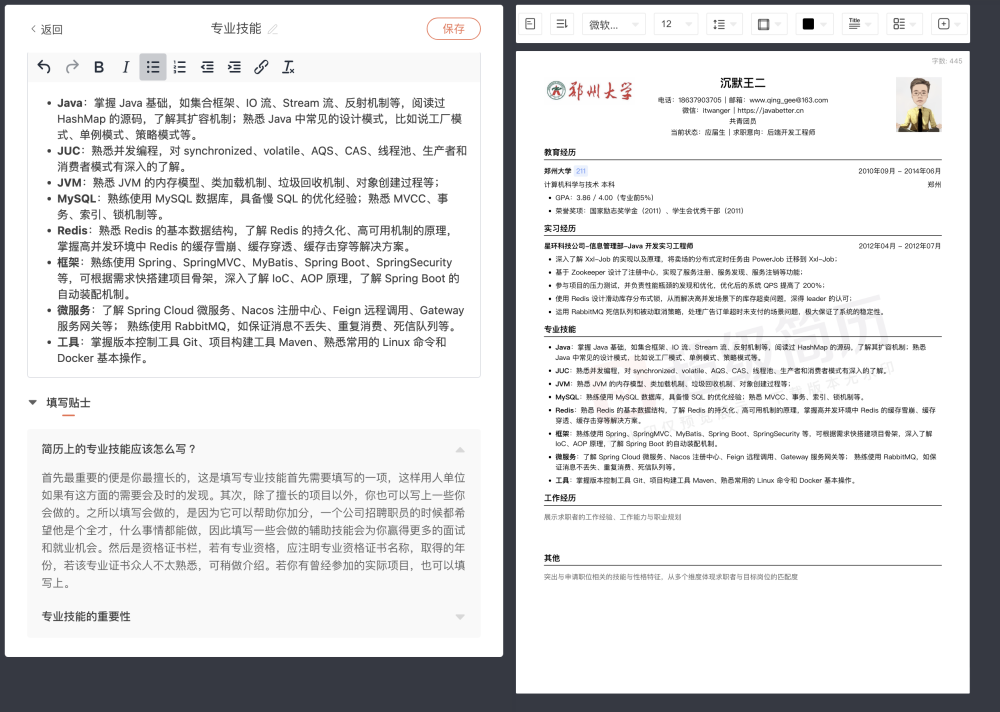Click the resume template page icon
Viewport: 1000px width, 712px height.
click(x=530, y=23)
